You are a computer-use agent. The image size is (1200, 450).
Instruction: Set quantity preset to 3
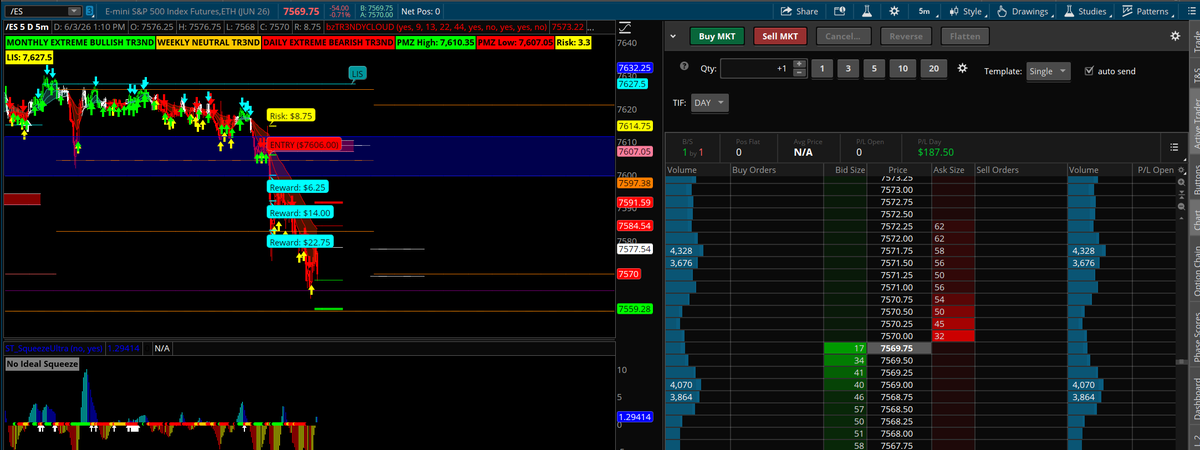coord(848,69)
